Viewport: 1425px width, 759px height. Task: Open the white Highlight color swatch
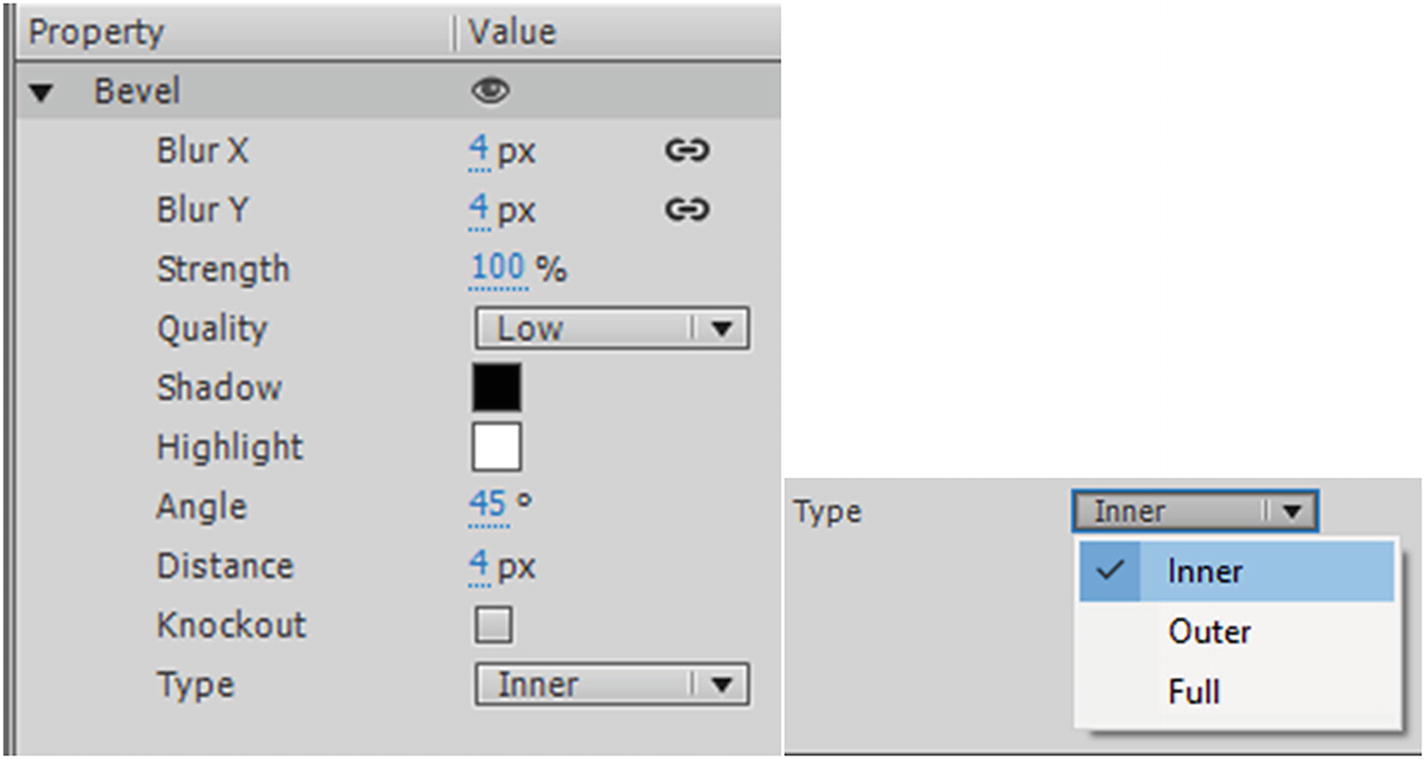point(496,447)
